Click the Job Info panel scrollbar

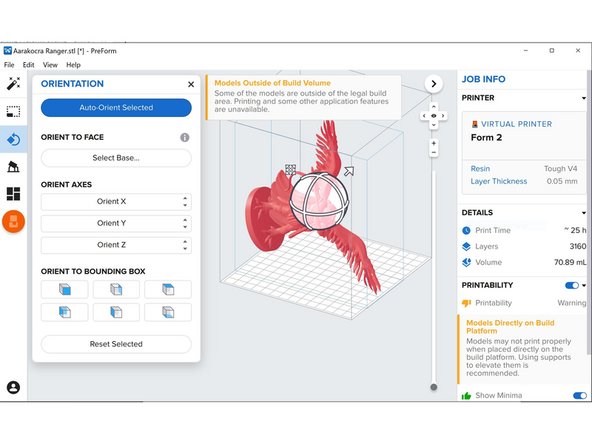point(589,211)
